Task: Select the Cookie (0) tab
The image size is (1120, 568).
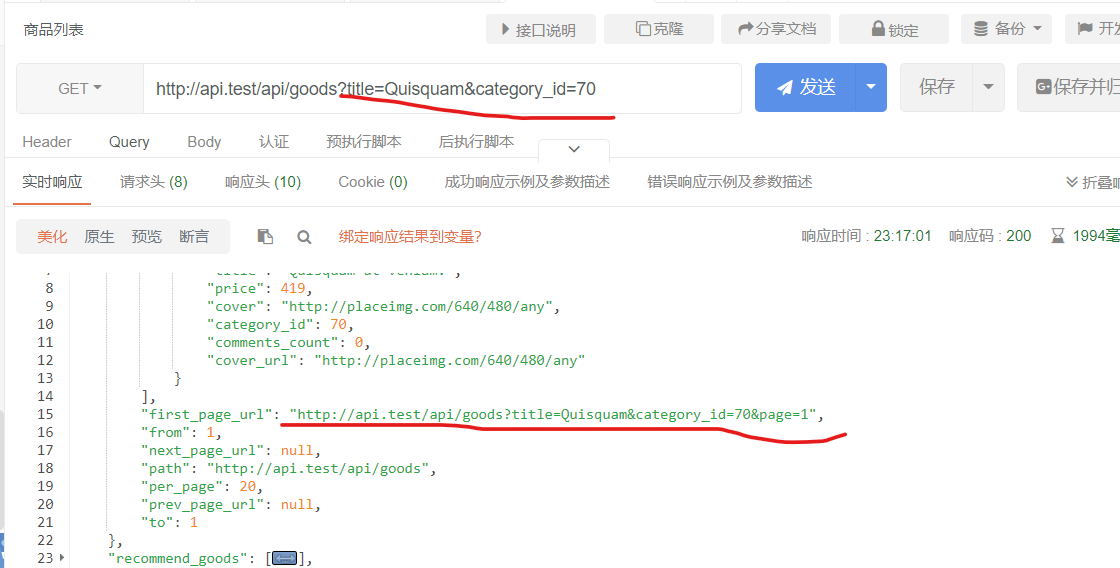Action: [373, 181]
